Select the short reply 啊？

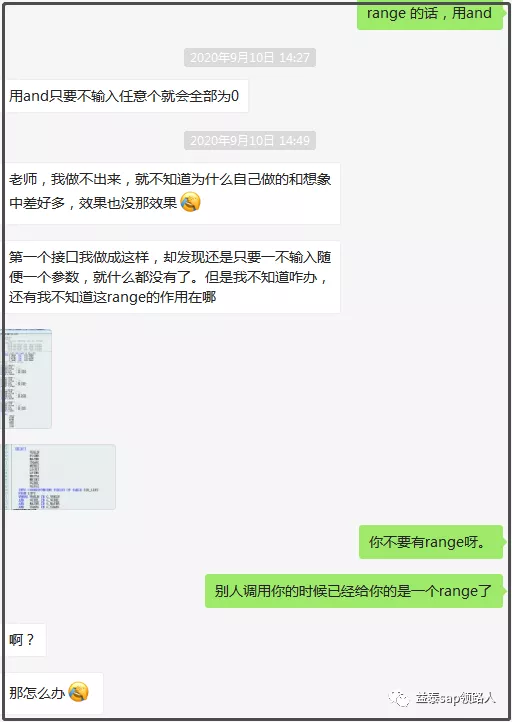25,640
